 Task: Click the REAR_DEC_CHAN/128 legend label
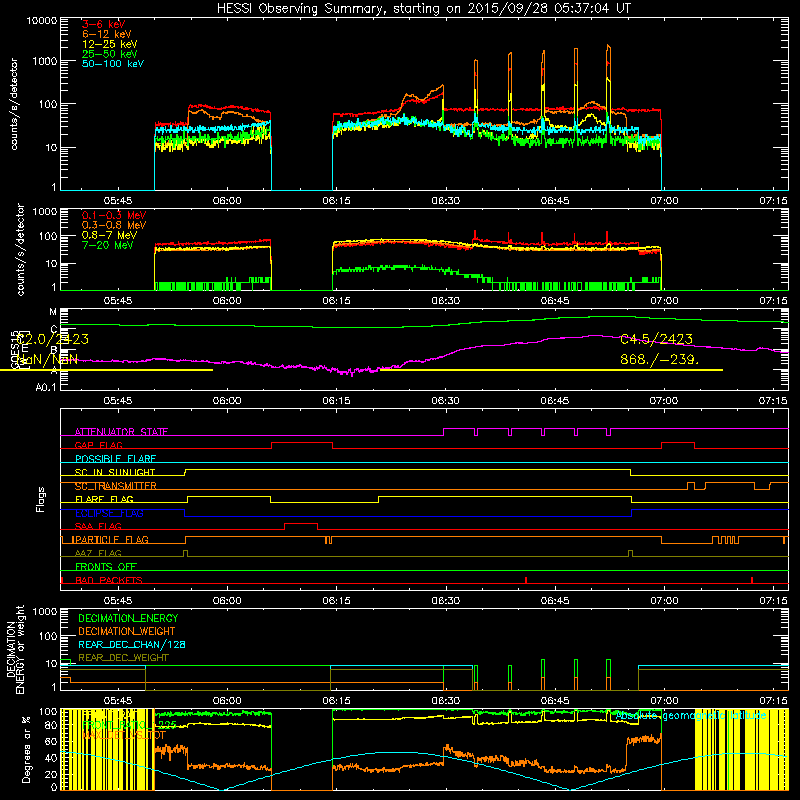[x=132, y=645]
